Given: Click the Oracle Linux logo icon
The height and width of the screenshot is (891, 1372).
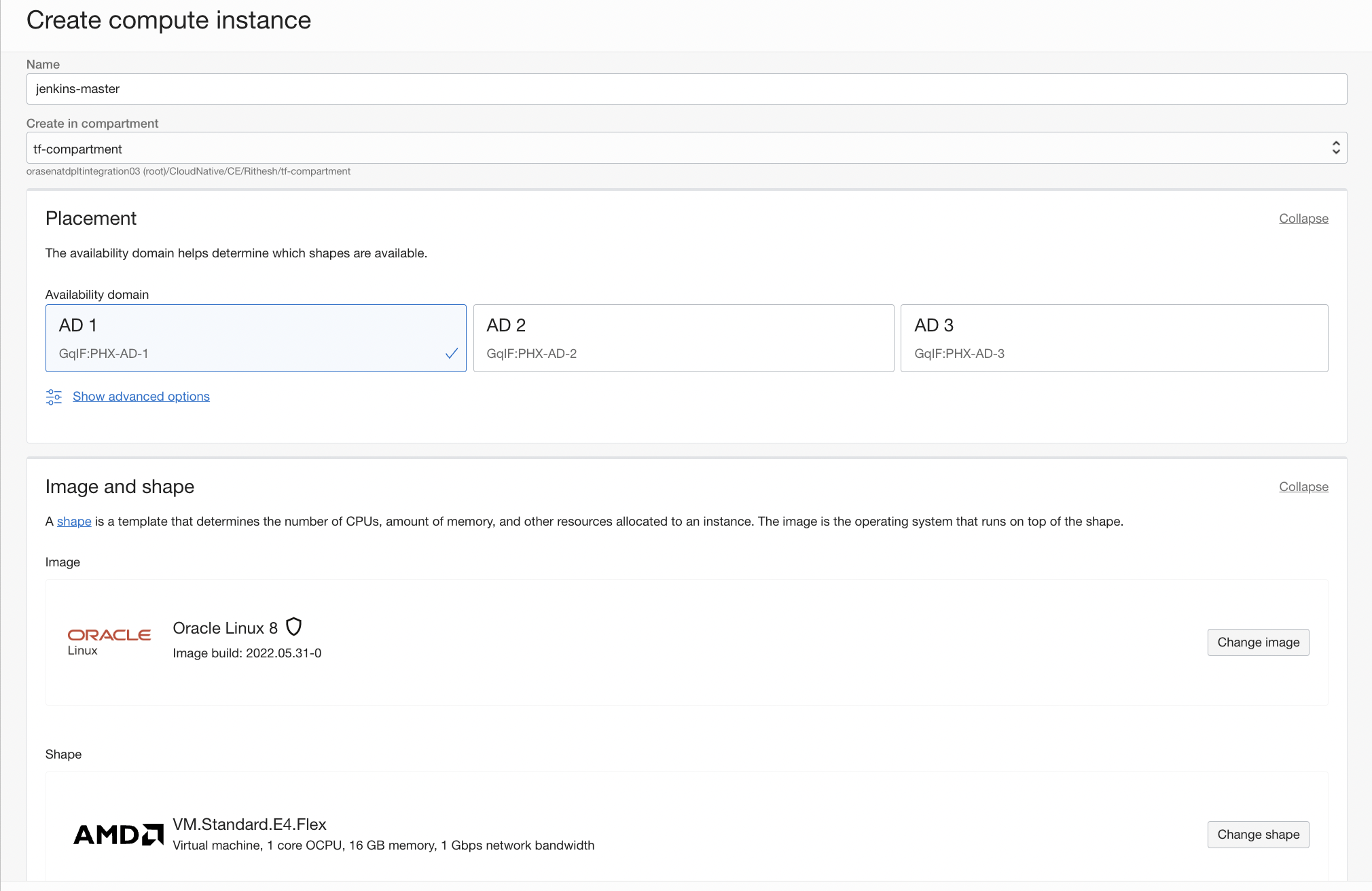Looking at the screenshot, I should [x=109, y=639].
